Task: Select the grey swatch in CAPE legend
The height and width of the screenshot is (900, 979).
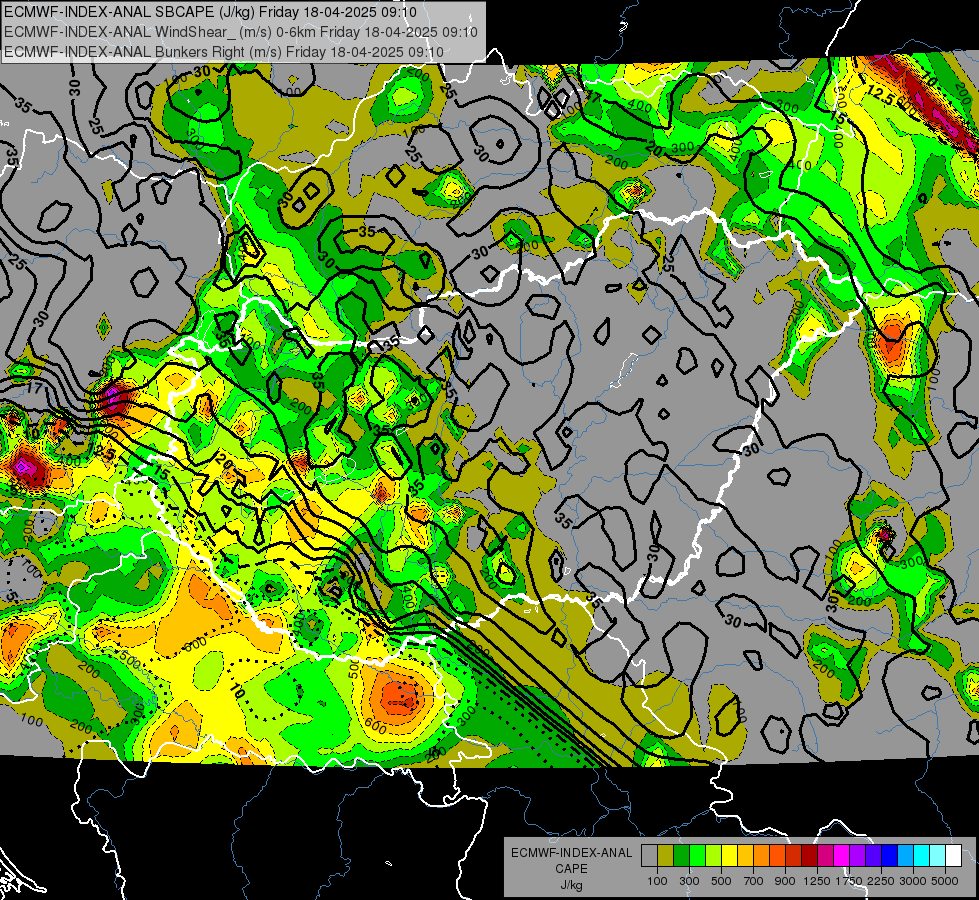Action: pos(649,856)
